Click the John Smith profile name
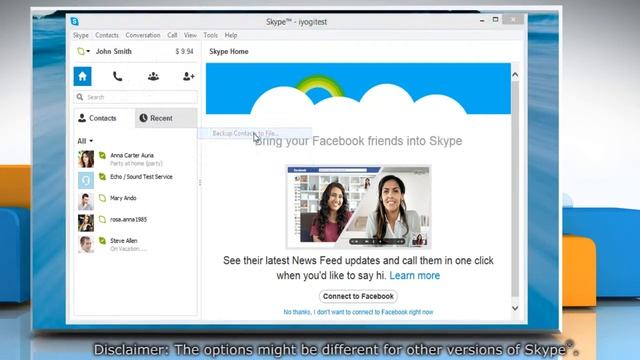The width and height of the screenshot is (640, 360). coord(114,51)
